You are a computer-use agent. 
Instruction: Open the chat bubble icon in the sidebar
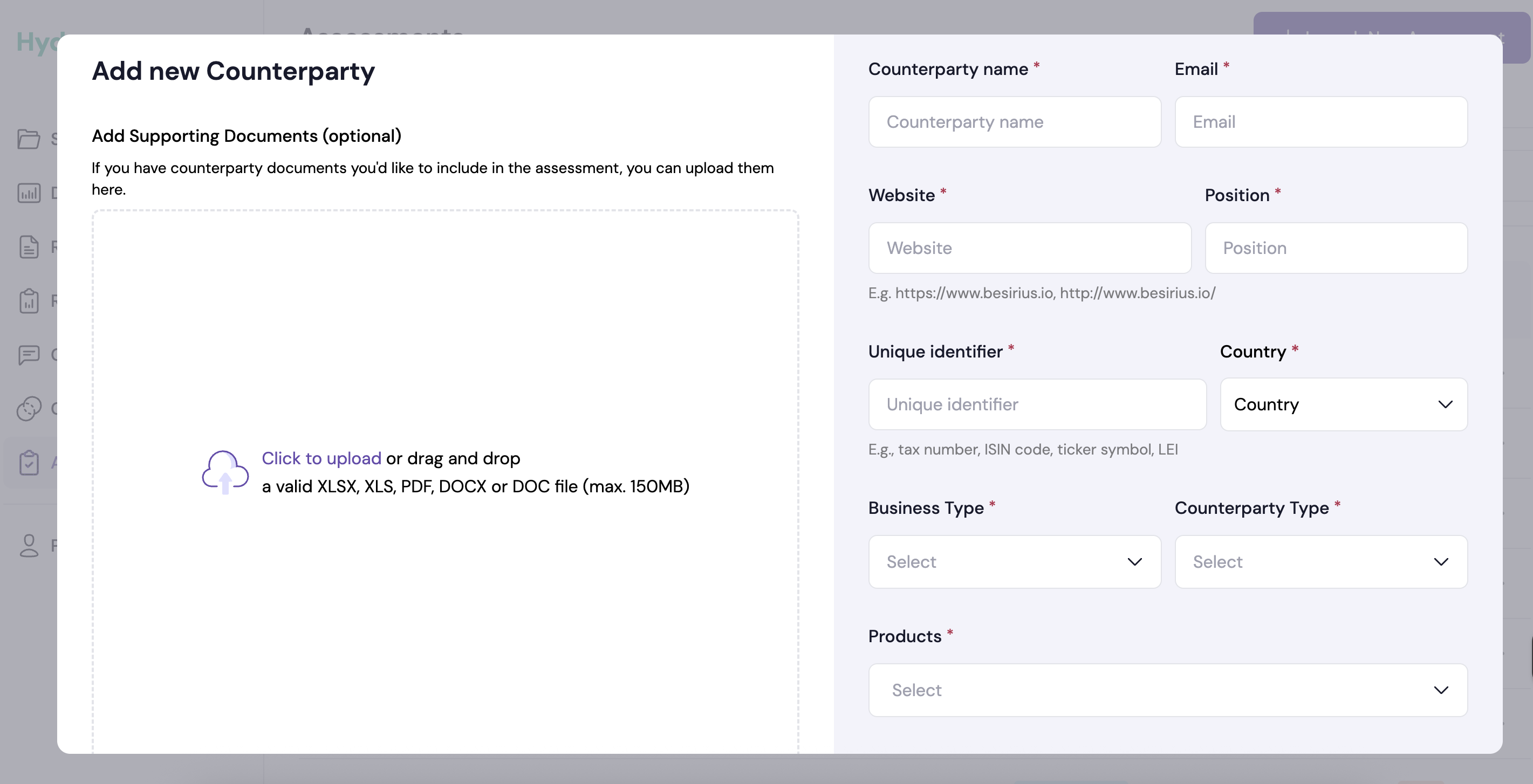pos(29,355)
